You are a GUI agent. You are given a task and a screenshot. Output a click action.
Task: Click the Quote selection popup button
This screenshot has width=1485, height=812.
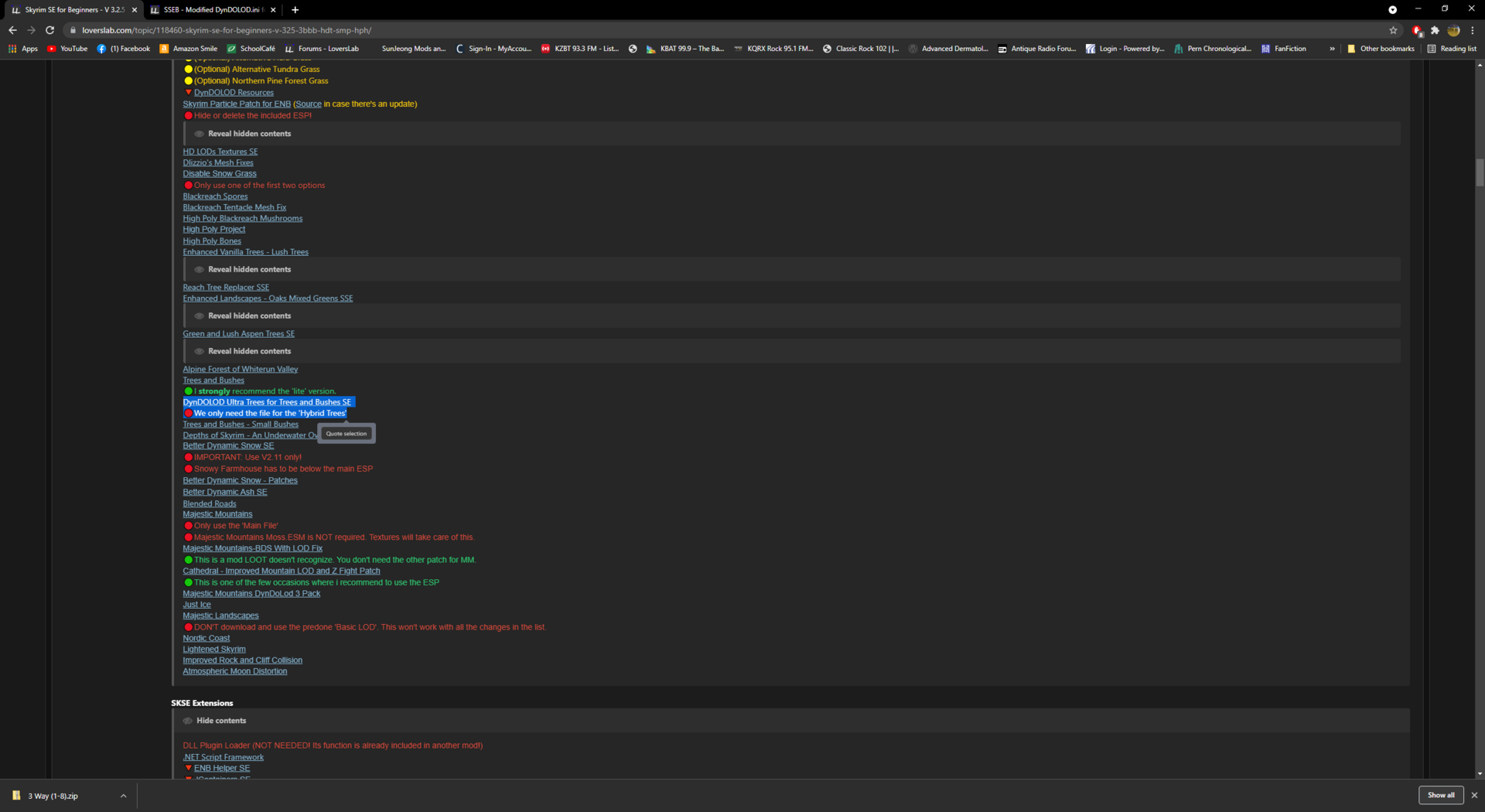coord(346,434)
